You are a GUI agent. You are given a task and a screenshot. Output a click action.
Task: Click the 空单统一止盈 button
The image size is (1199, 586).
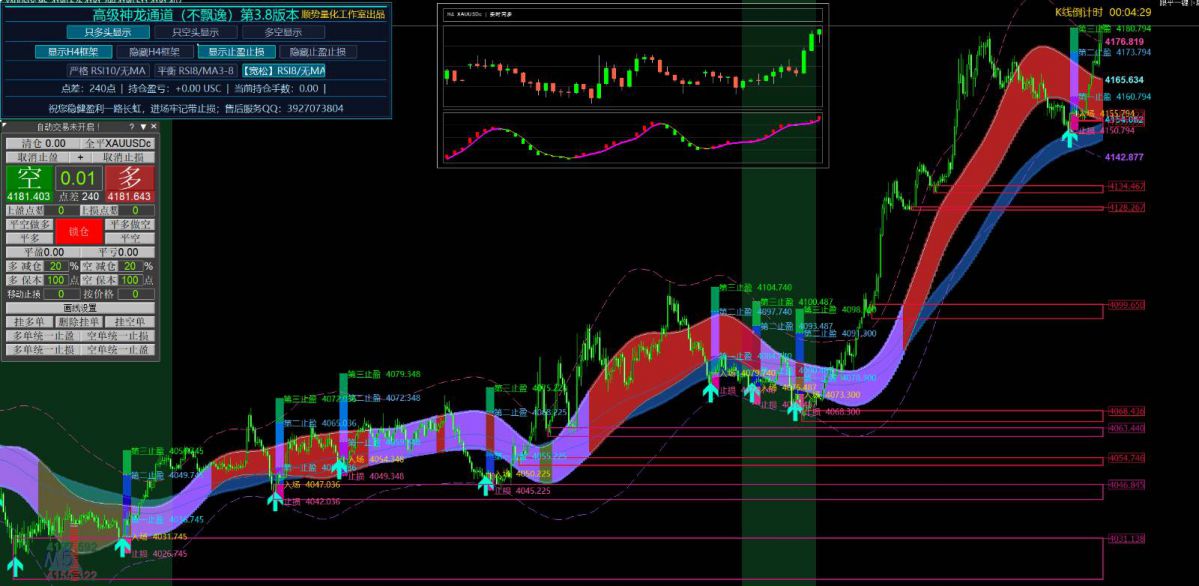(x=118, y=350)
